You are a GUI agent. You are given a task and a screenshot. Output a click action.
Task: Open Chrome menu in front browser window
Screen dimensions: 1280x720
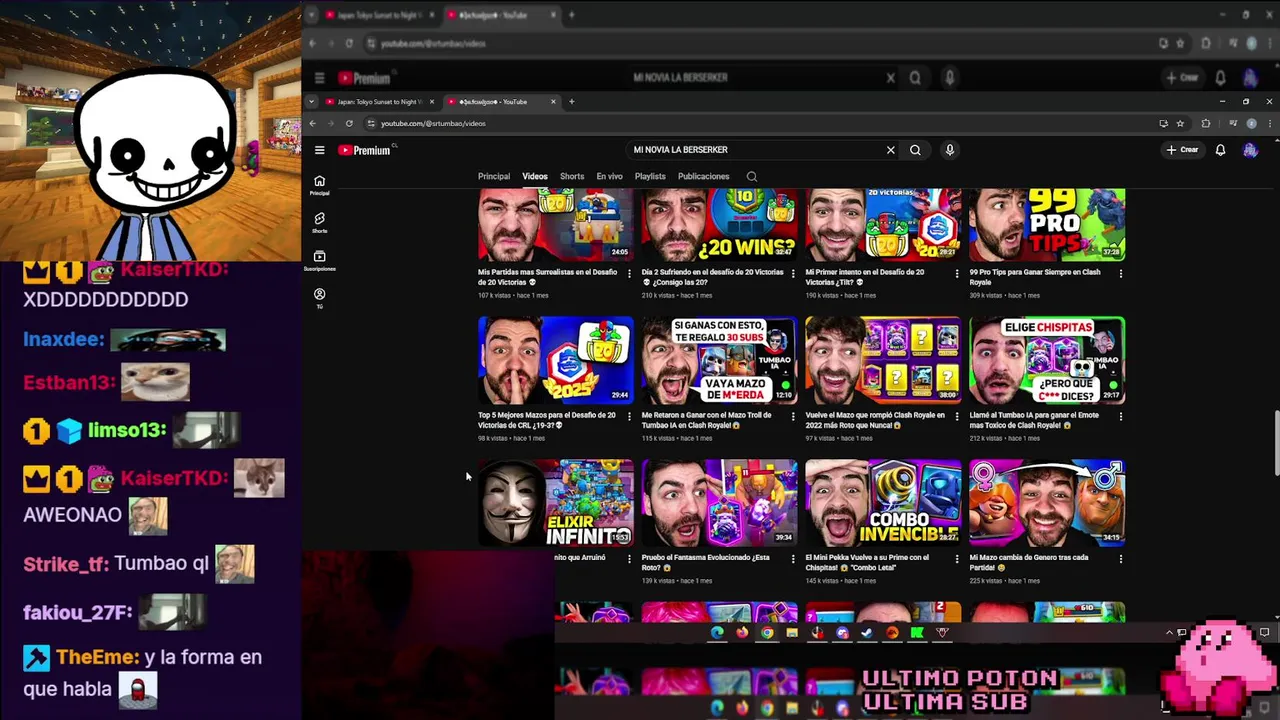tap(1270, 123)
